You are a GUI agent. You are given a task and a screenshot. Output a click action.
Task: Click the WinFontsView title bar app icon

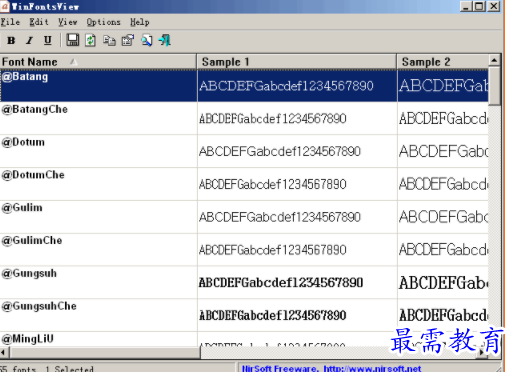(5, 6)
